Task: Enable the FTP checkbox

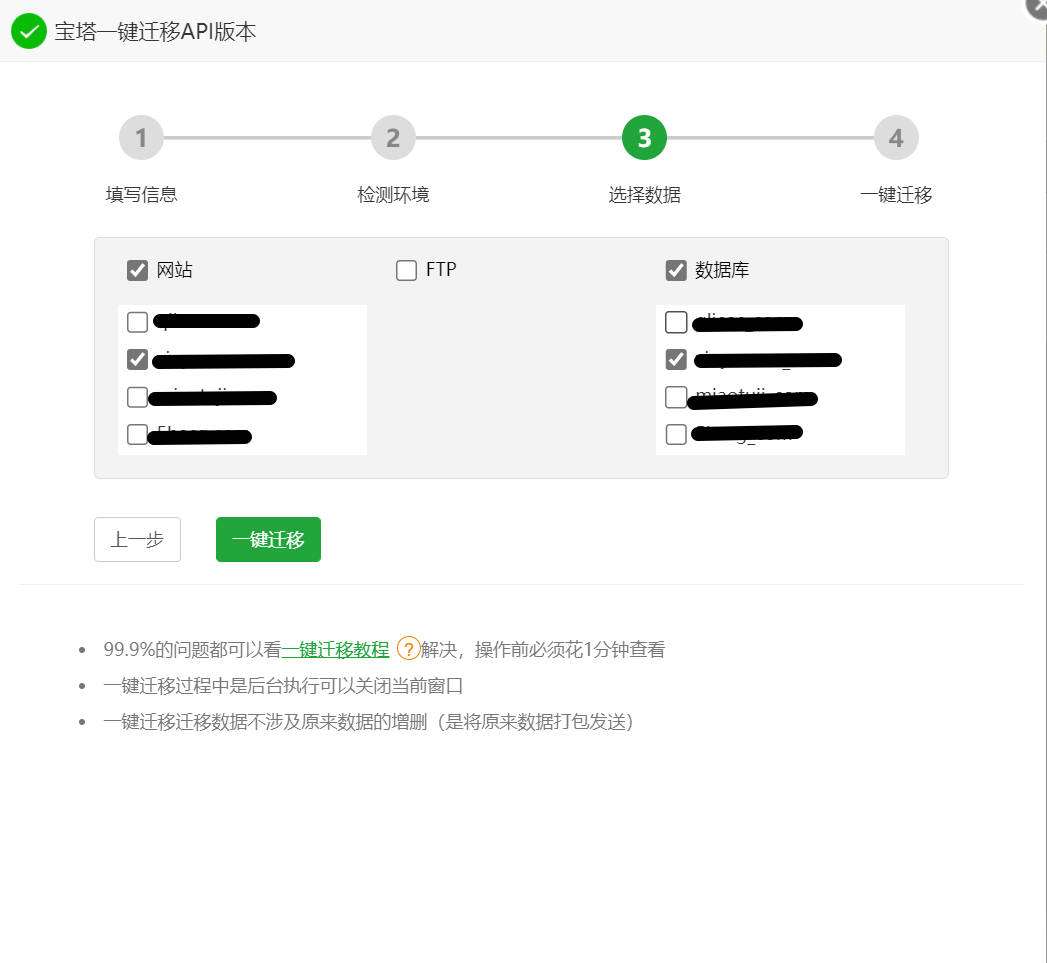Action: [406, 269]
